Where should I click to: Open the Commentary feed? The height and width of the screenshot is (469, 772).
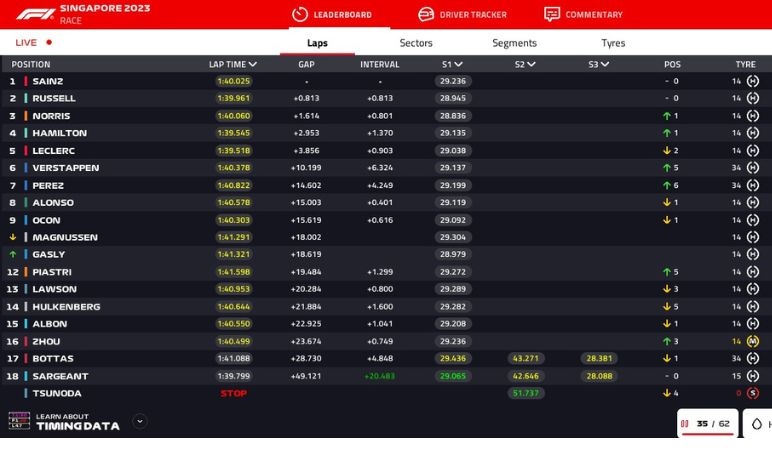coord(583,15)
